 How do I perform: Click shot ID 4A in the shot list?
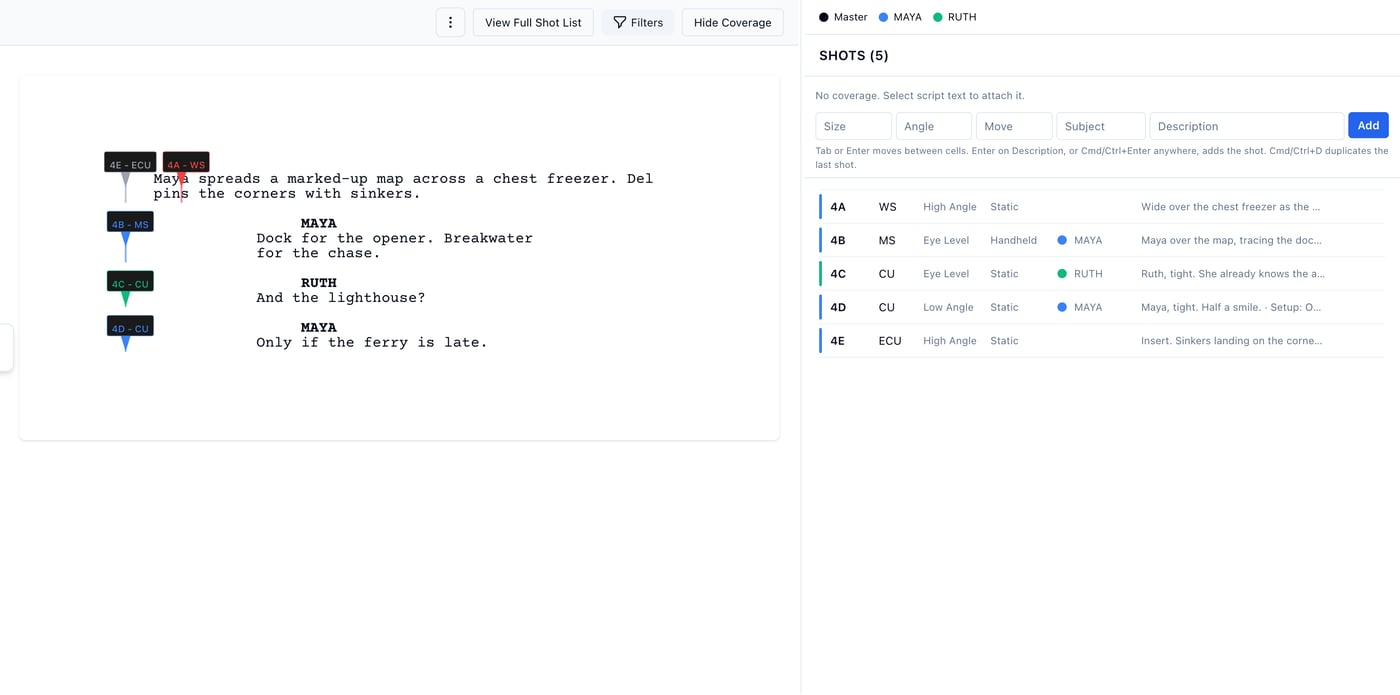point(838,207)
